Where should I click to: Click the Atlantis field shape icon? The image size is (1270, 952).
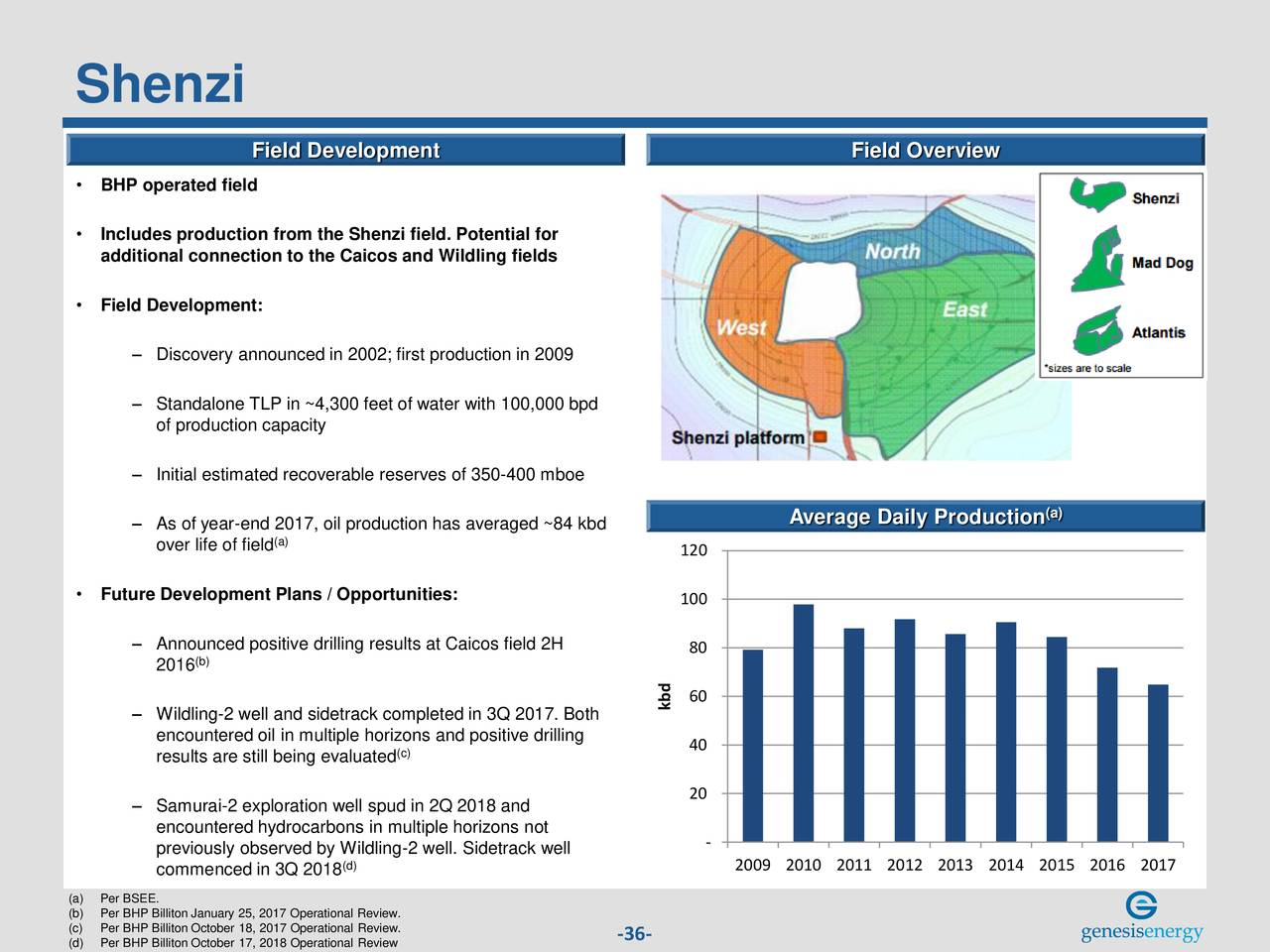1097,332
